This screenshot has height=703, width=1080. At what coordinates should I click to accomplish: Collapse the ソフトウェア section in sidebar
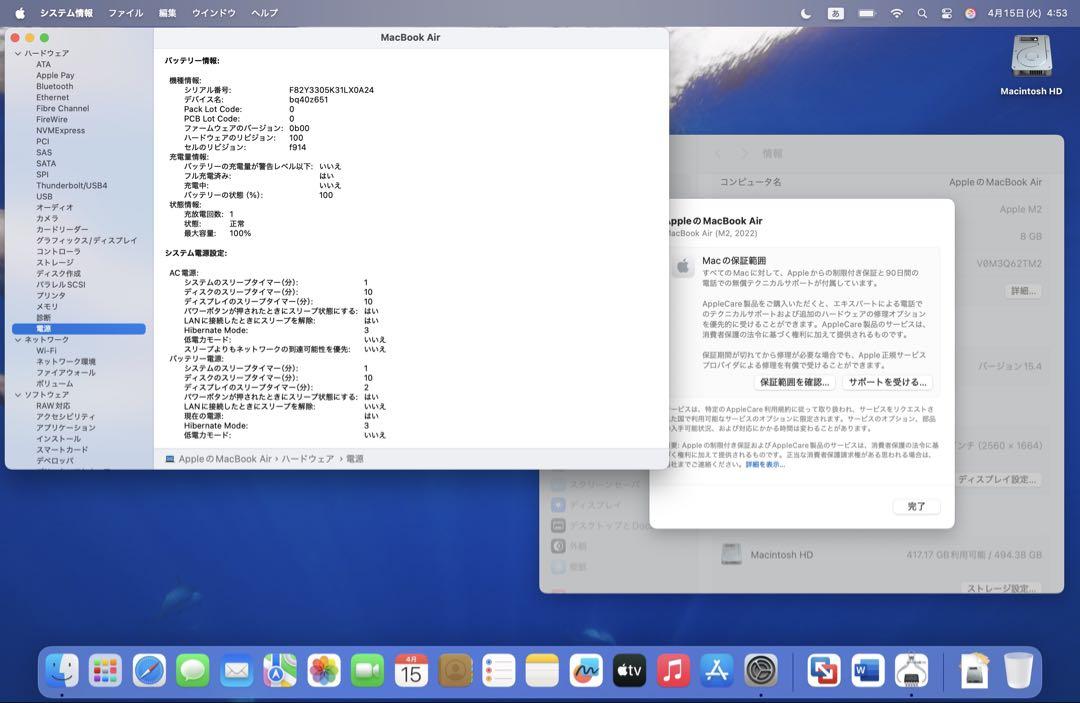point(18,395)
